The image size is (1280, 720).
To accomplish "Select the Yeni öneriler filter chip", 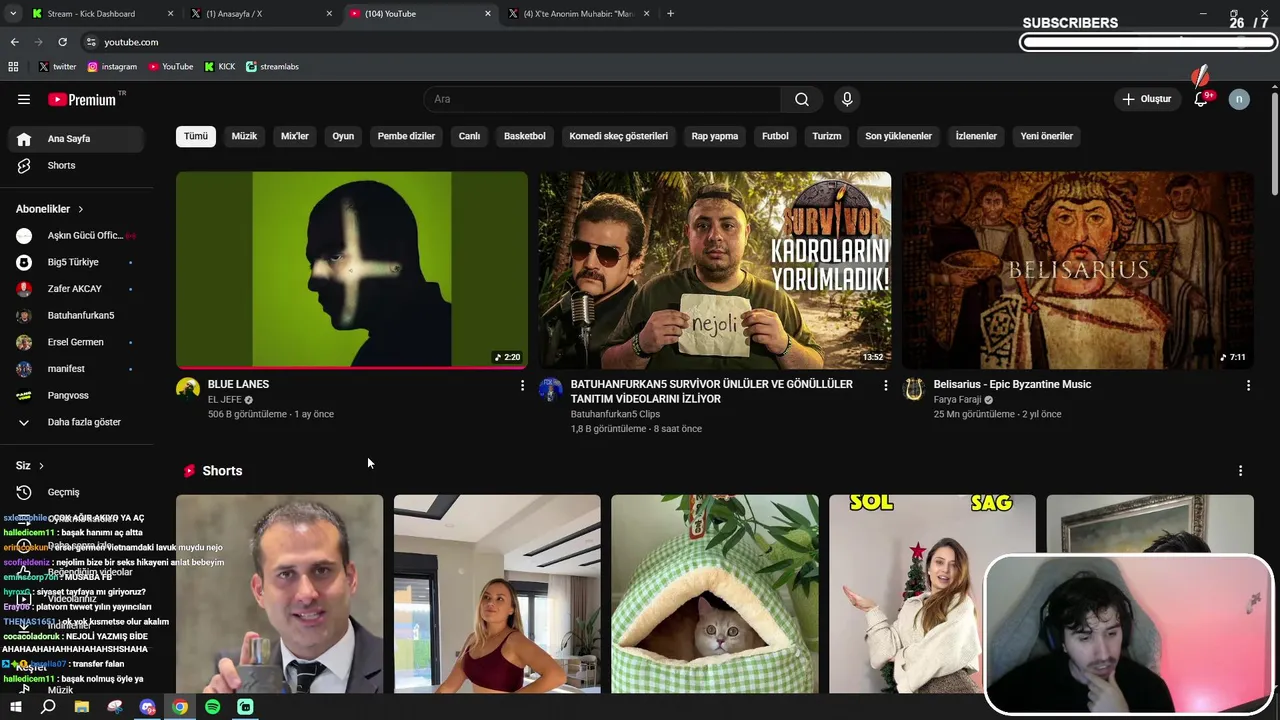I will pos(1046,136).
